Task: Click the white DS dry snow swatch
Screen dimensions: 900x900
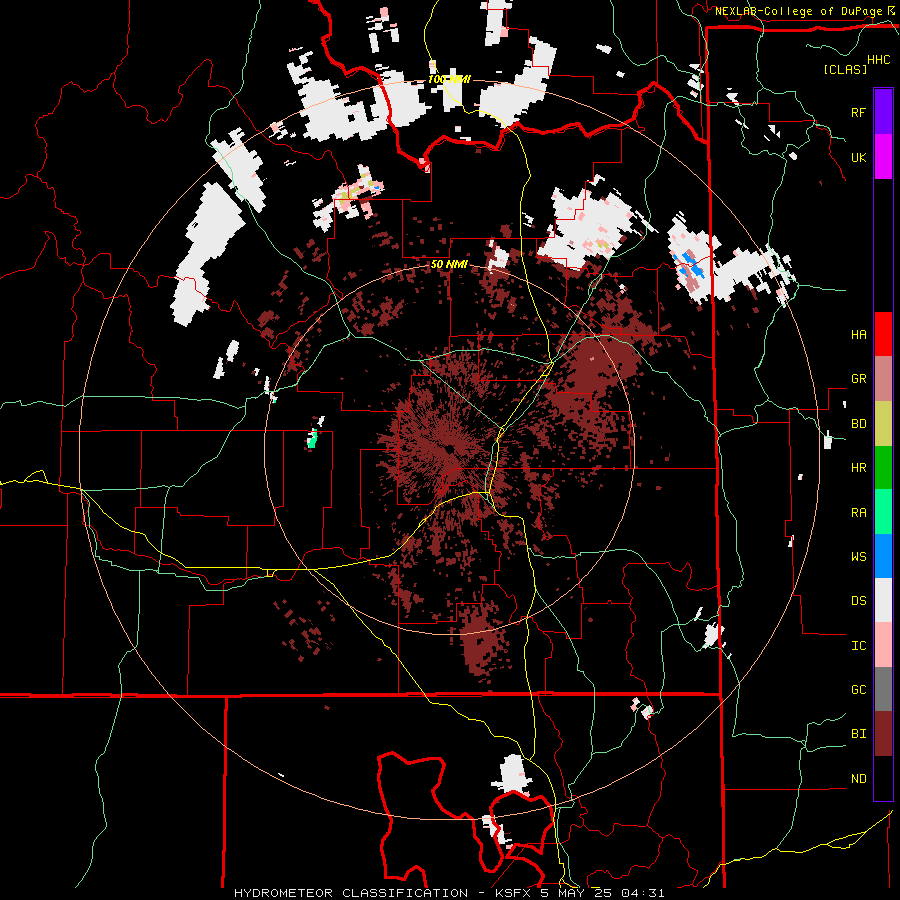Action: click(883, 600)
